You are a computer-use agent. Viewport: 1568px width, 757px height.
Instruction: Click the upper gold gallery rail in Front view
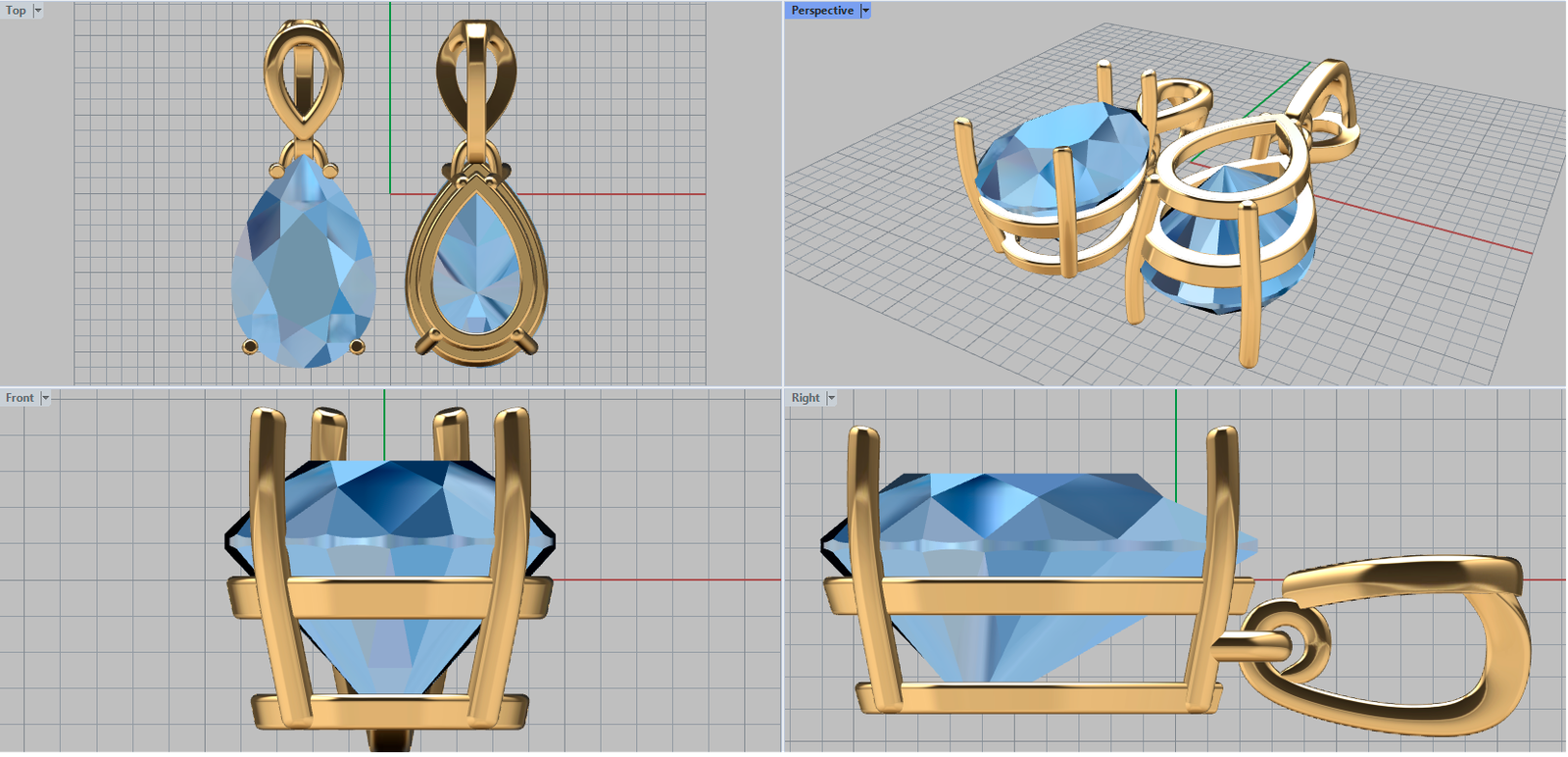392,596
